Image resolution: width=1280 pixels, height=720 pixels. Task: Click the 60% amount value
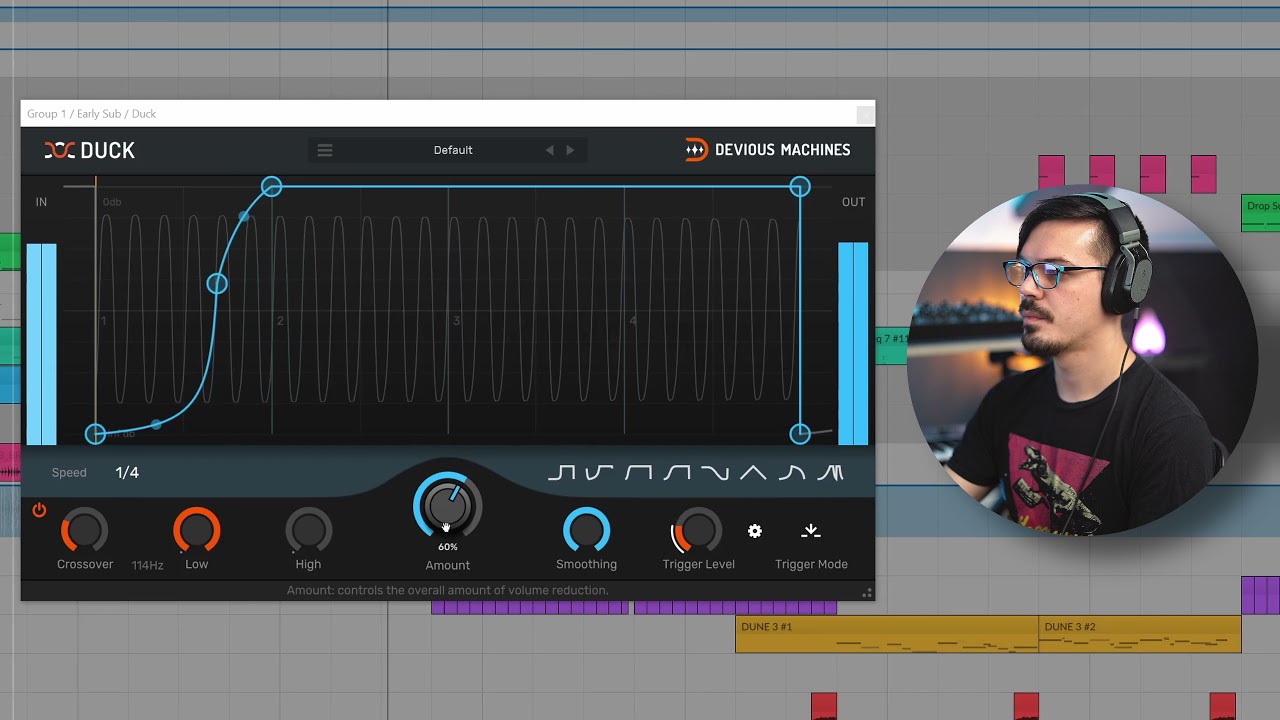pyautogui.click(x=447, y=547)
